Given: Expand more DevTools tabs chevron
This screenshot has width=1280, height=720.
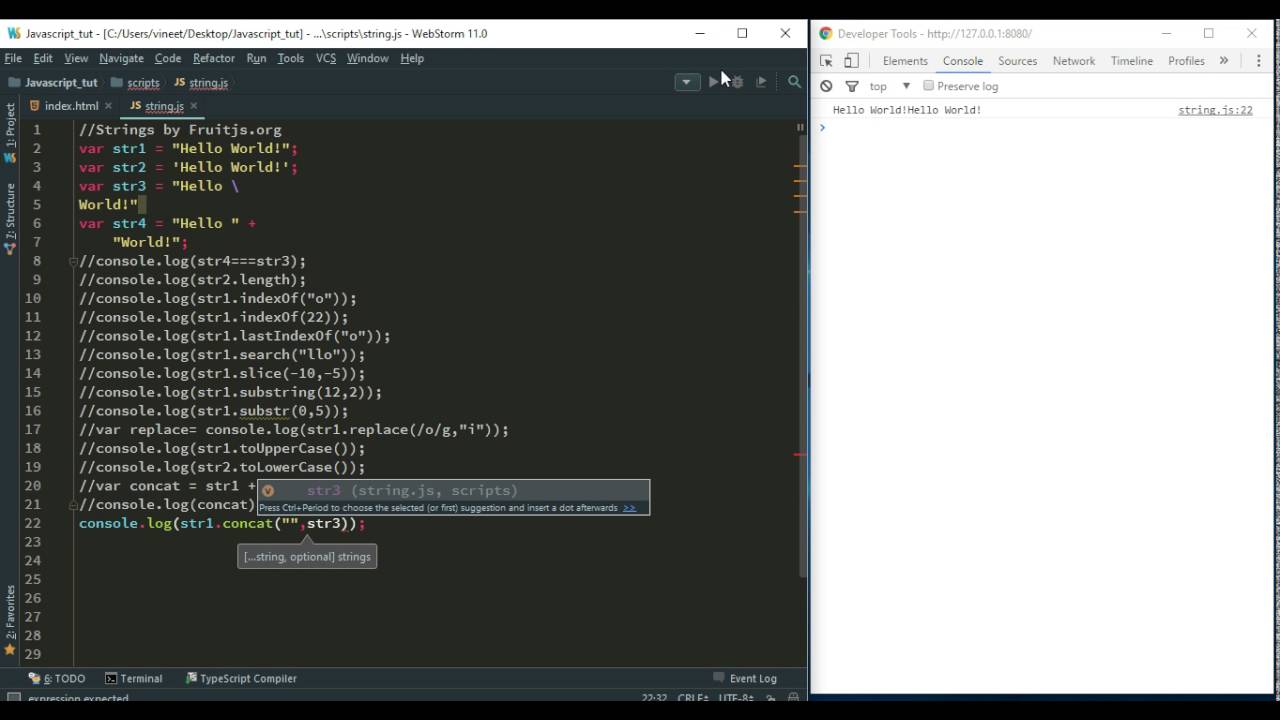Looking at the screenshot, I should point(1223,61).
